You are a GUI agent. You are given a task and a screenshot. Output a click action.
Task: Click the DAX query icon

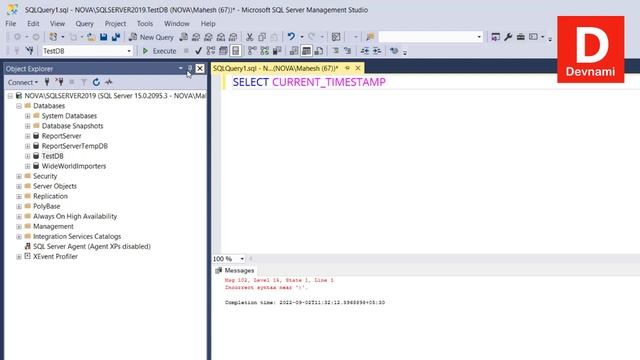point(233,37)
